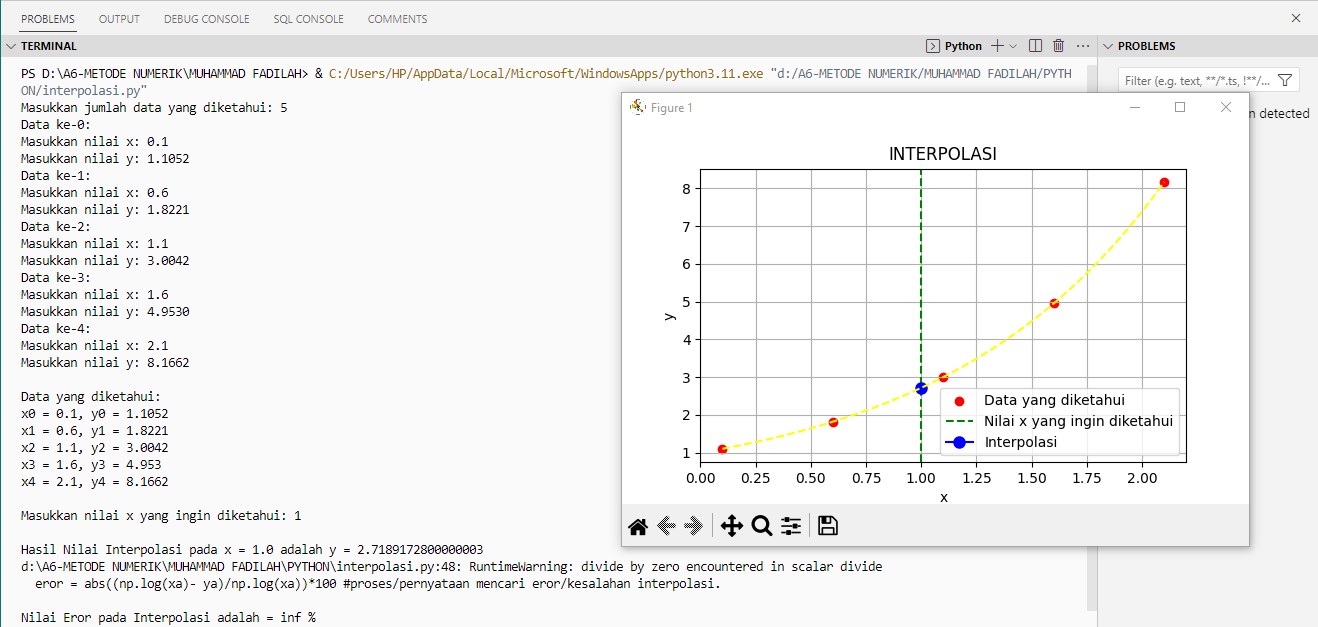Go forward to the next plot view

[693, 526]
